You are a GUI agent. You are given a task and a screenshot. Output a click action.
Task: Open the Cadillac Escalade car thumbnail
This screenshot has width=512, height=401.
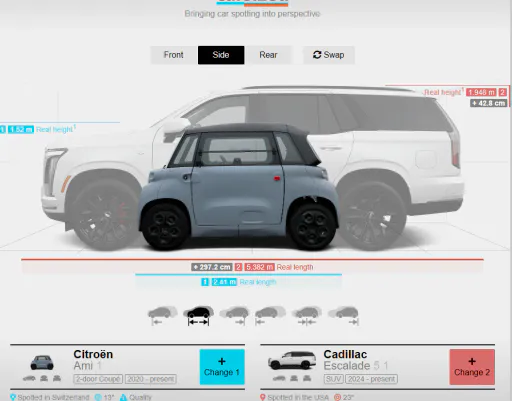292,360
